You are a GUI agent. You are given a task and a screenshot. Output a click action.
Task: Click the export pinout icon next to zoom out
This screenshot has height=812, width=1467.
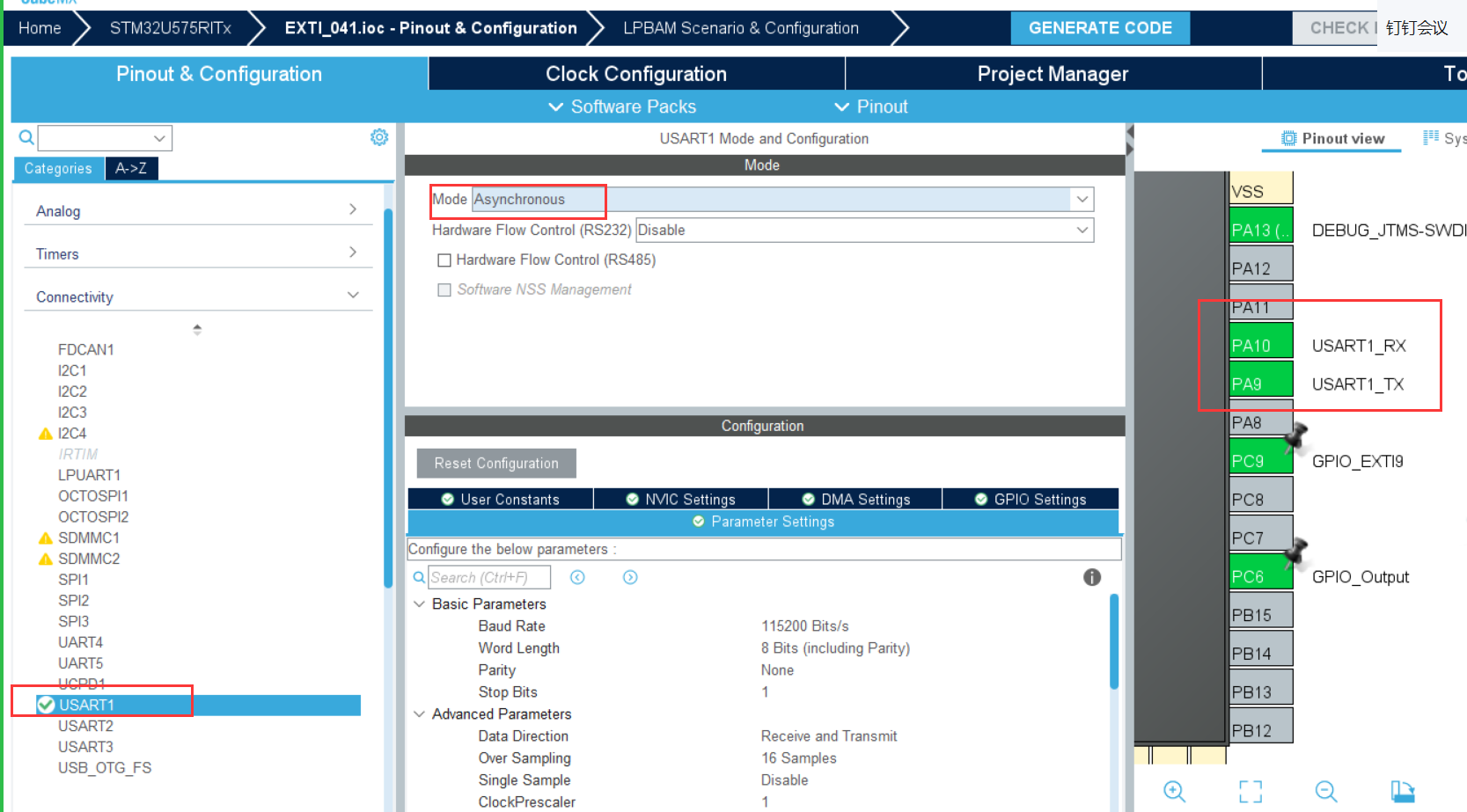(x=1403, y=791)
